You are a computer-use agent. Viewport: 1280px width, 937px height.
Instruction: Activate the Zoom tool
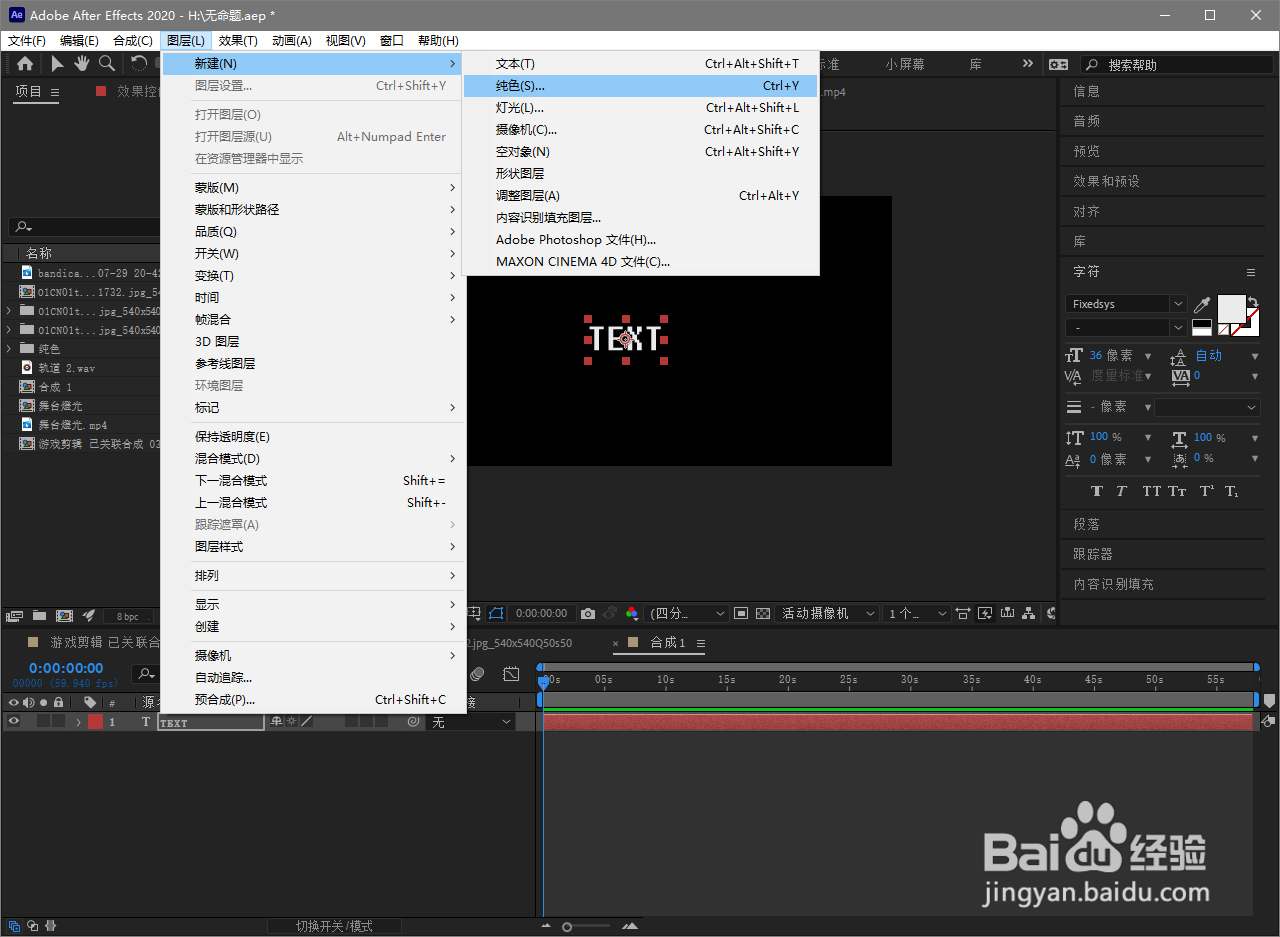[106, 63]
